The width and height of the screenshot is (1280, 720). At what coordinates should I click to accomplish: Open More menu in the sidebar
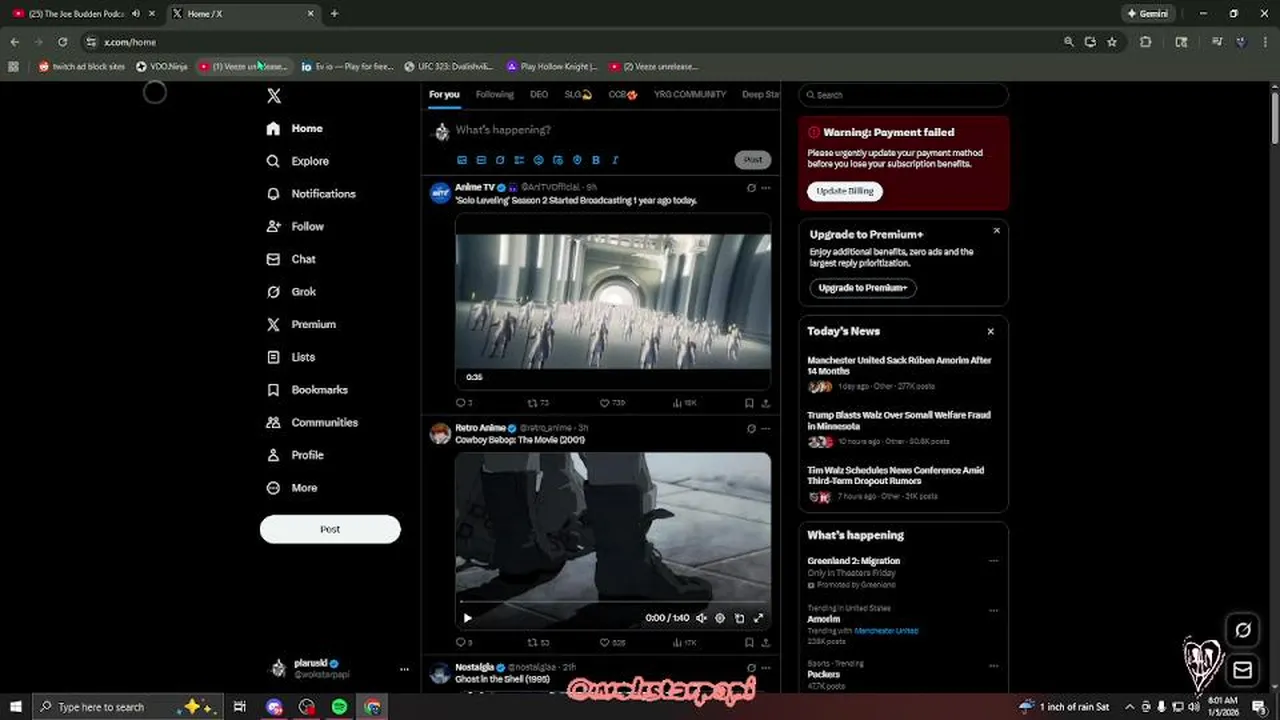pos(292,488)
